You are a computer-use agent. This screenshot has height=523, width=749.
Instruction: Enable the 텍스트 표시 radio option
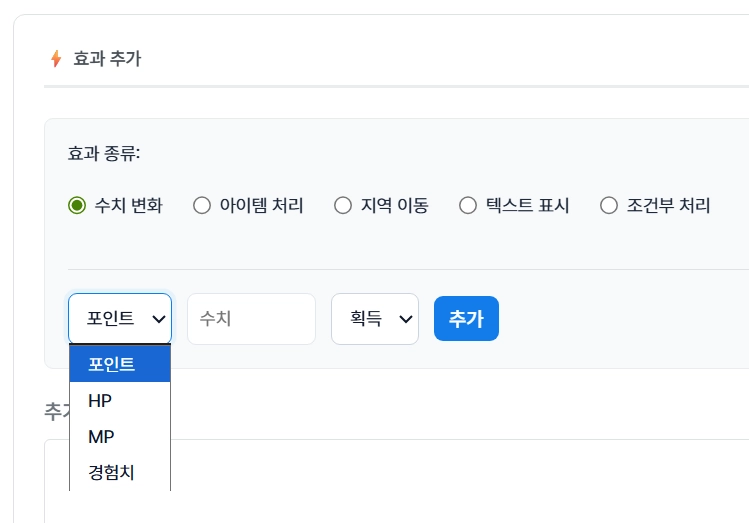[467, 206]
